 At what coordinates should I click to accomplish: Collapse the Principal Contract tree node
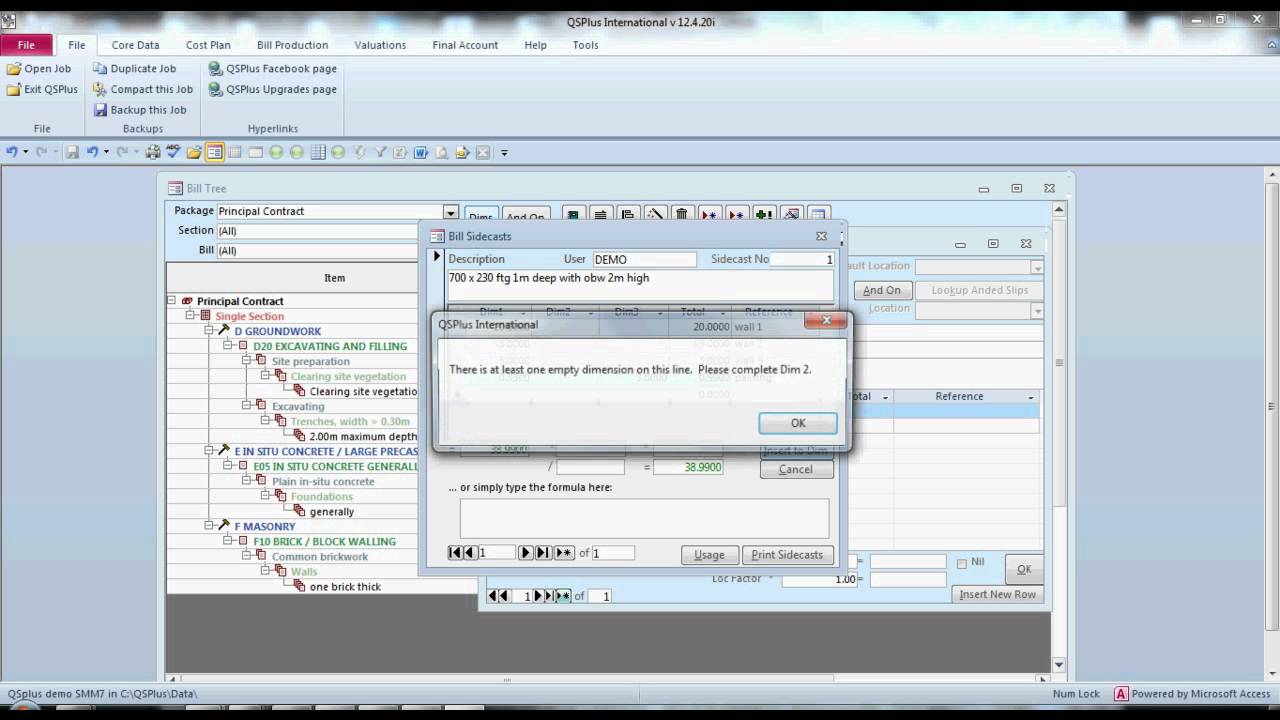click(x=172, y=300)
